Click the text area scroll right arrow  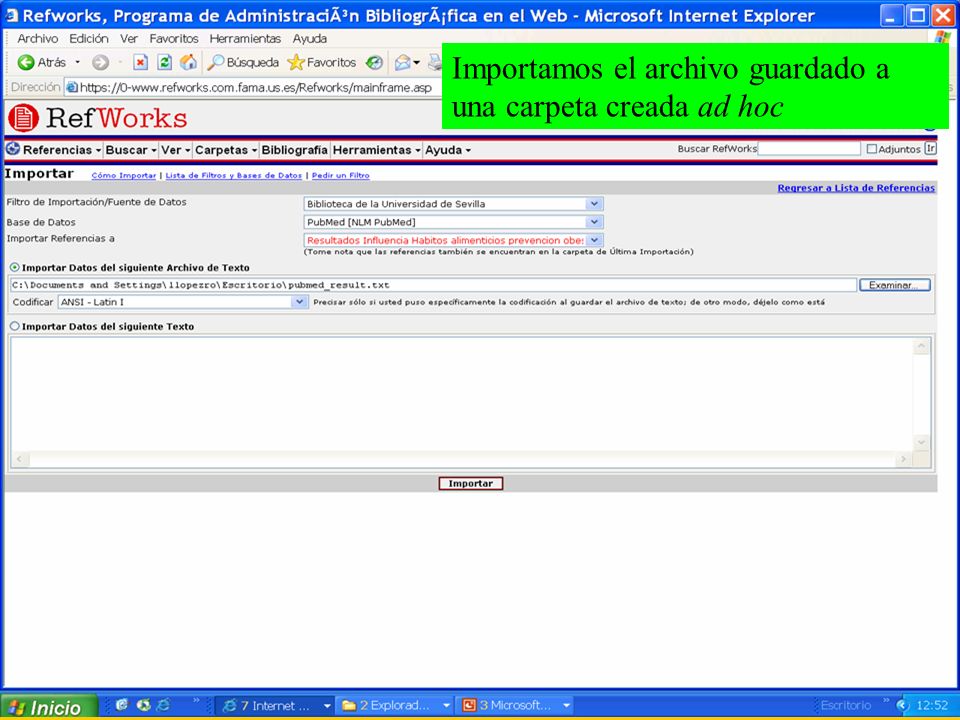click(904, 459)
